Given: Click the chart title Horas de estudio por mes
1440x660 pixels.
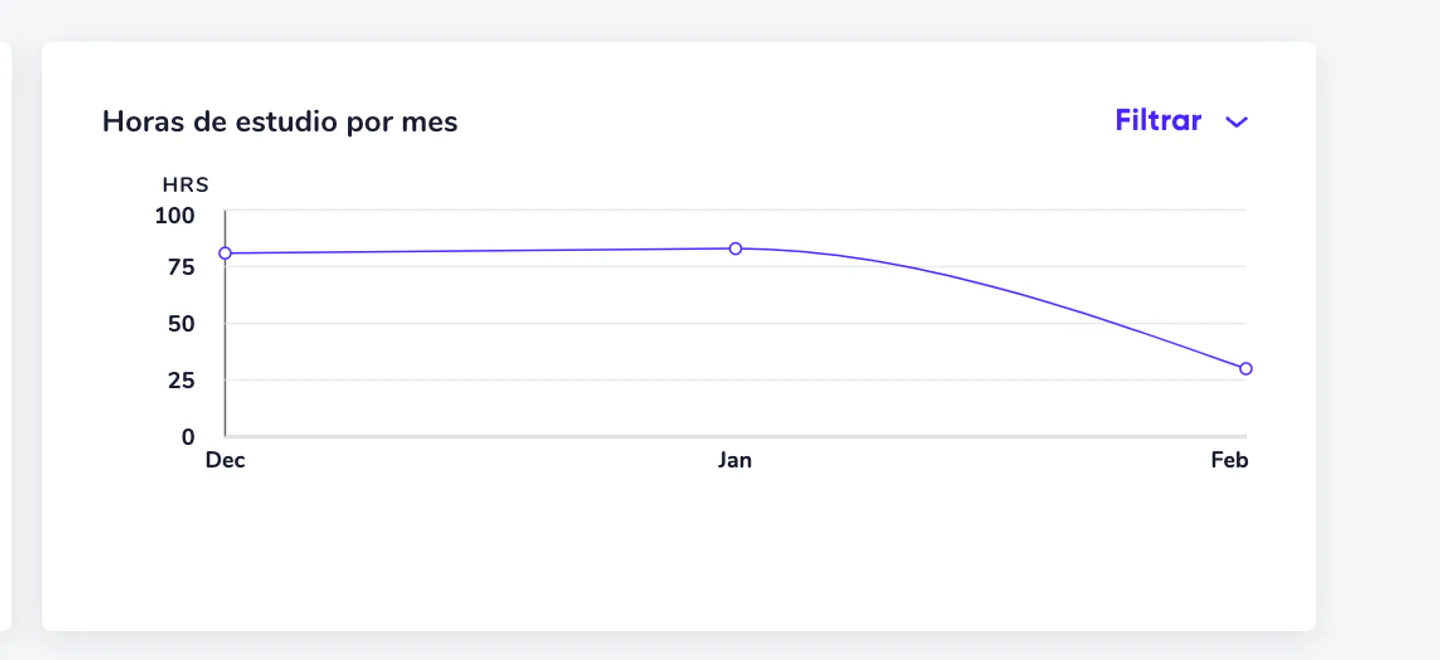Looking at the screenshot, I should [x=280, y=122].
